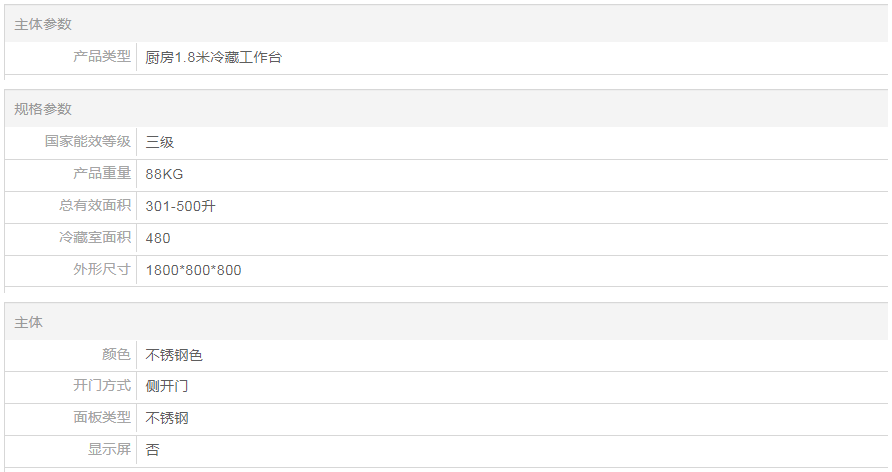Click the 产品类型 label
Image resolution: width=892 pixels, height=472 pixels.
click(x=102, y=57)
